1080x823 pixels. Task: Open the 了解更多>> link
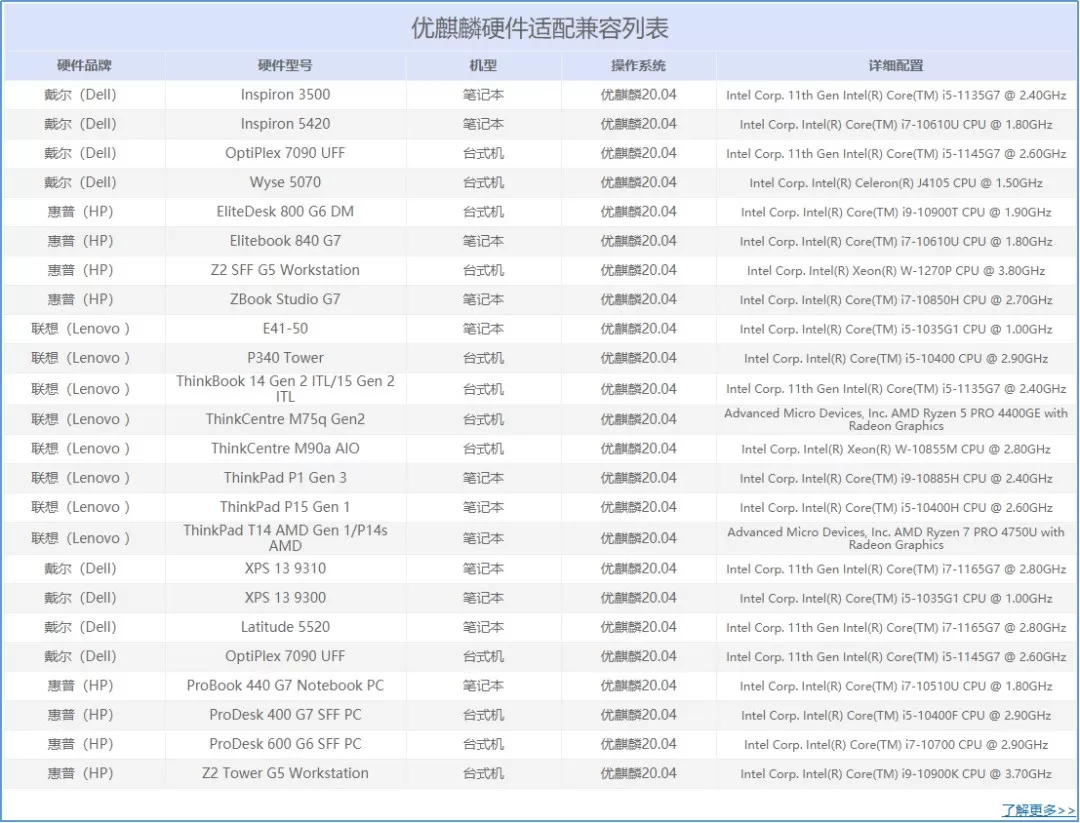click(1038, 809)
